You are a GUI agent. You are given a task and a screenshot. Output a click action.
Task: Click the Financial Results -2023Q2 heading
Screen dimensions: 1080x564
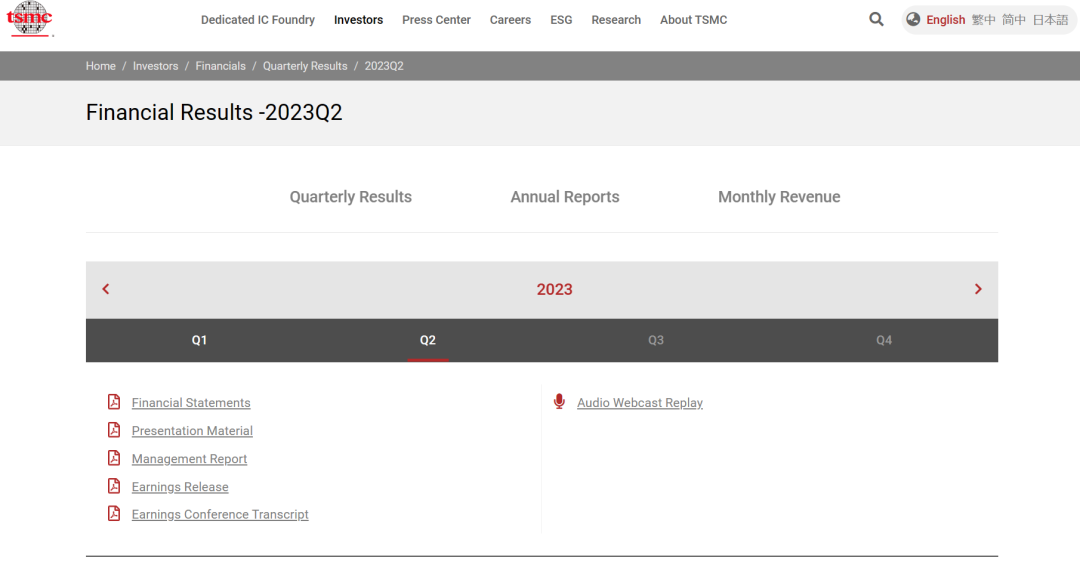click(x=214, y=112)
